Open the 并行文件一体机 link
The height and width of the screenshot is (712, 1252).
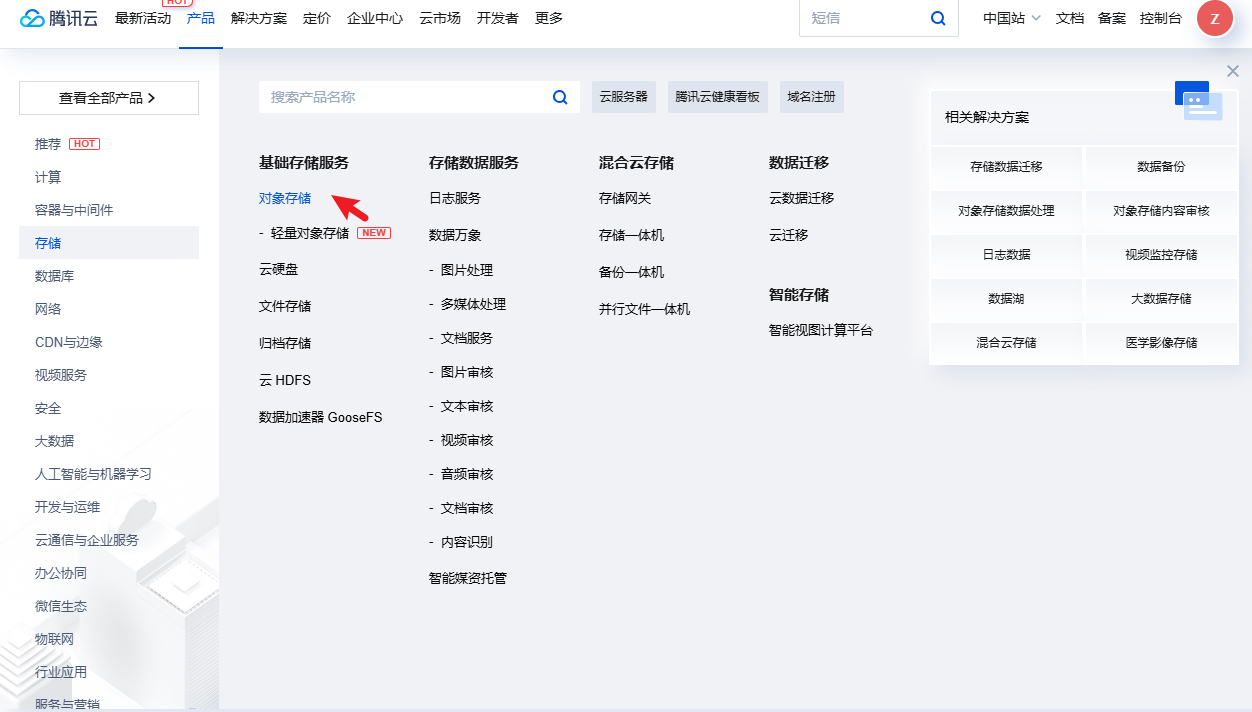tap(645, 309)
